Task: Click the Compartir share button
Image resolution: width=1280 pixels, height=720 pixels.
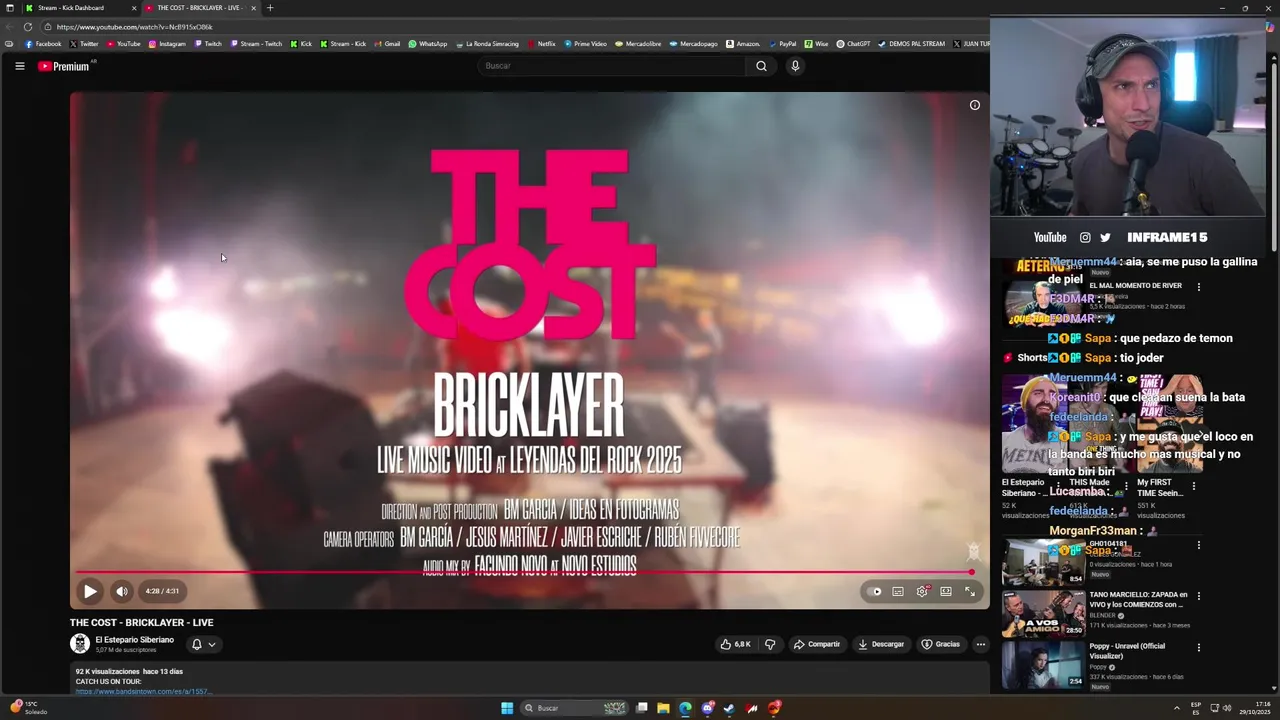Action: point(817,644)
